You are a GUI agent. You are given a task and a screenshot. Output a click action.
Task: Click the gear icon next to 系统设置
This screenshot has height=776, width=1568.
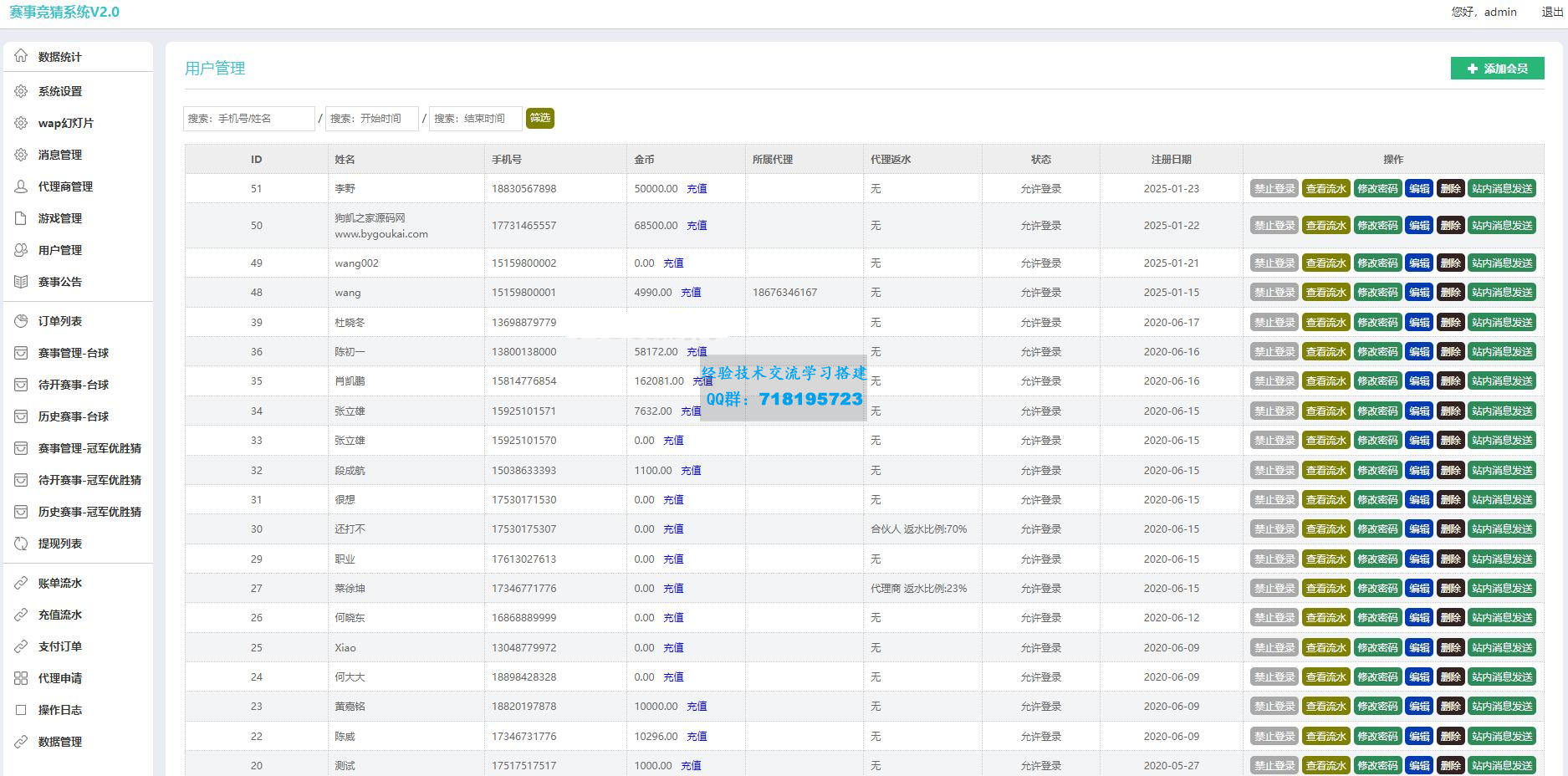point(21,91)
